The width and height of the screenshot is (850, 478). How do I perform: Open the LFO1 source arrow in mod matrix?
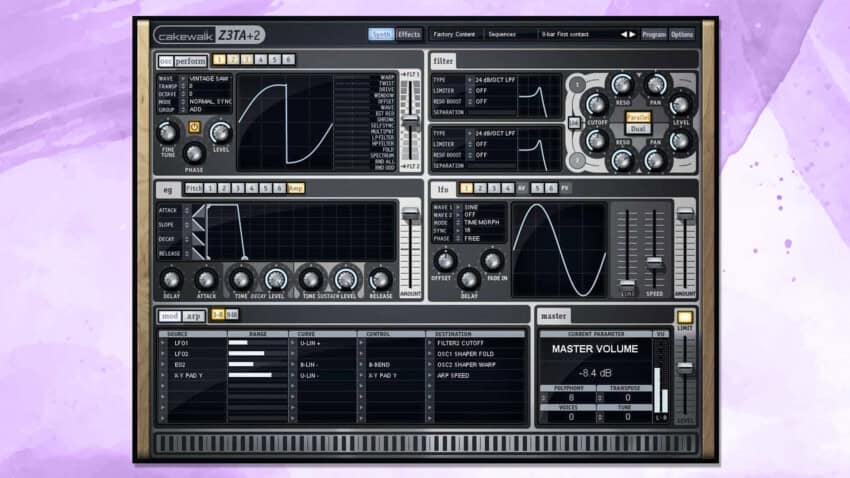click(x=163, y=343)
